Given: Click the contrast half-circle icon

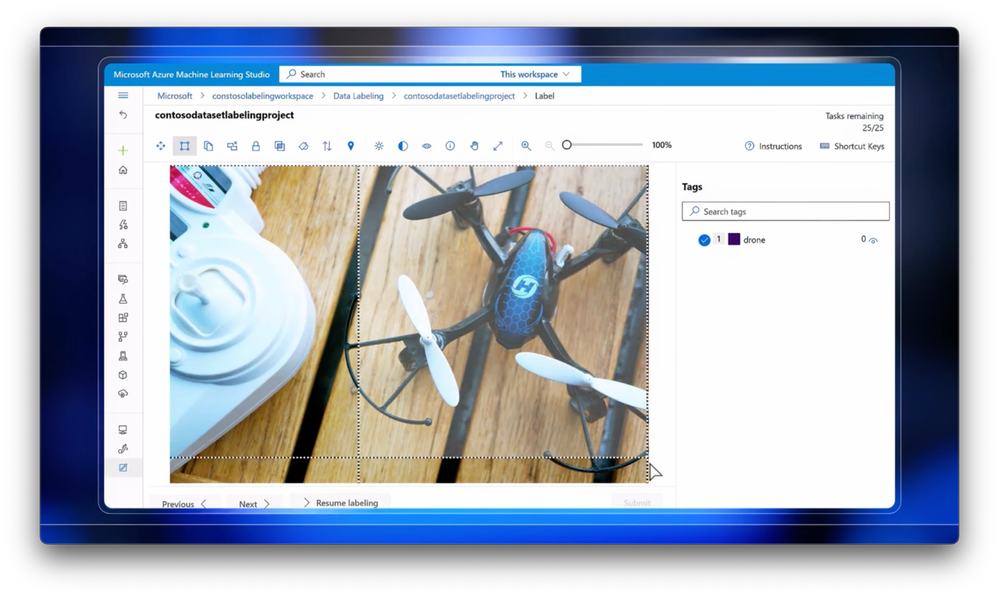Looking at the screenshot, I should click(x=403, y=146).
